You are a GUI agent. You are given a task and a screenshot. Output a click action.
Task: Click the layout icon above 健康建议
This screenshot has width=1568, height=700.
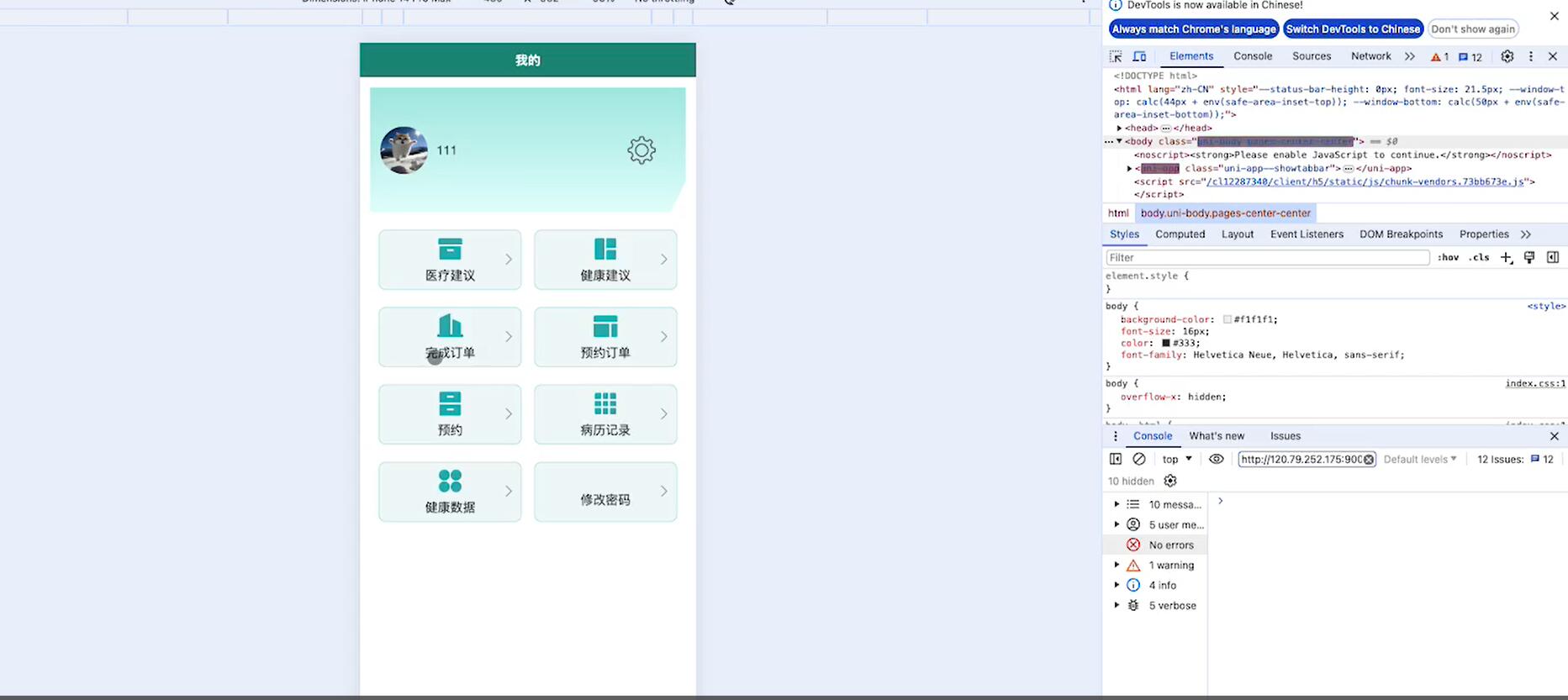[x=605, y=249]
